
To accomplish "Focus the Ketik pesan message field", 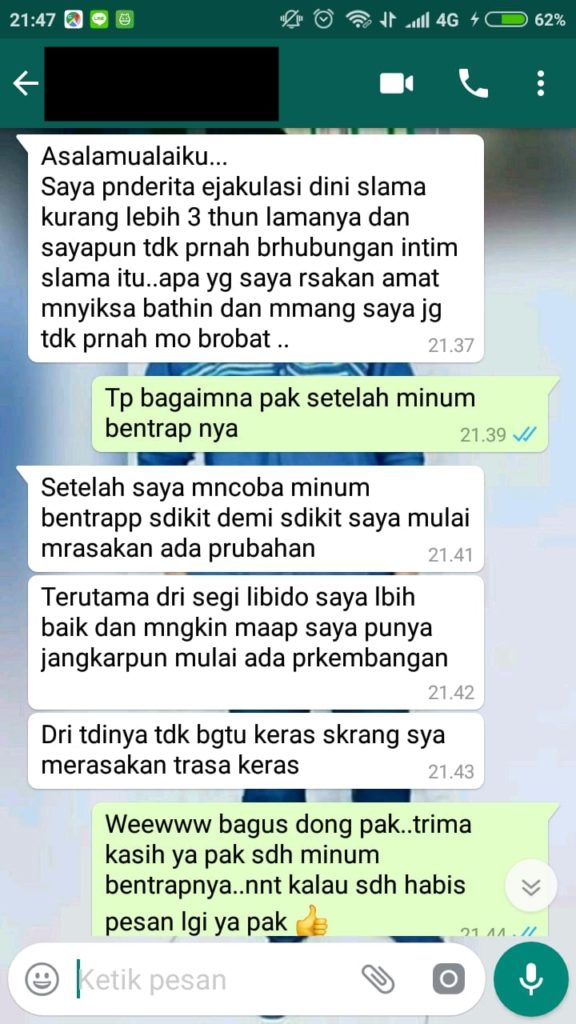I will pos(216,980).
